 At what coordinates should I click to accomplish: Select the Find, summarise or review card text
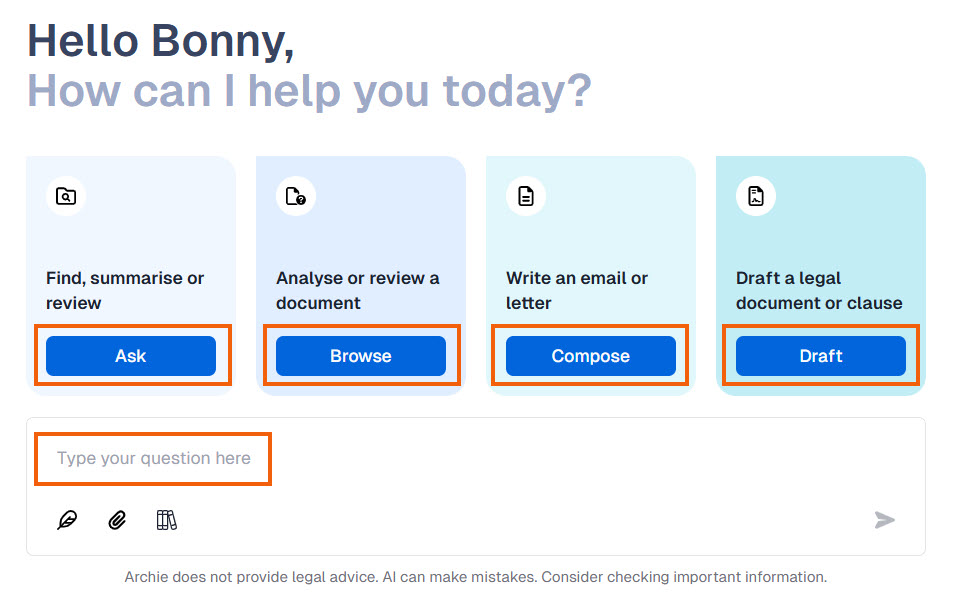click(x=125, y=290)
